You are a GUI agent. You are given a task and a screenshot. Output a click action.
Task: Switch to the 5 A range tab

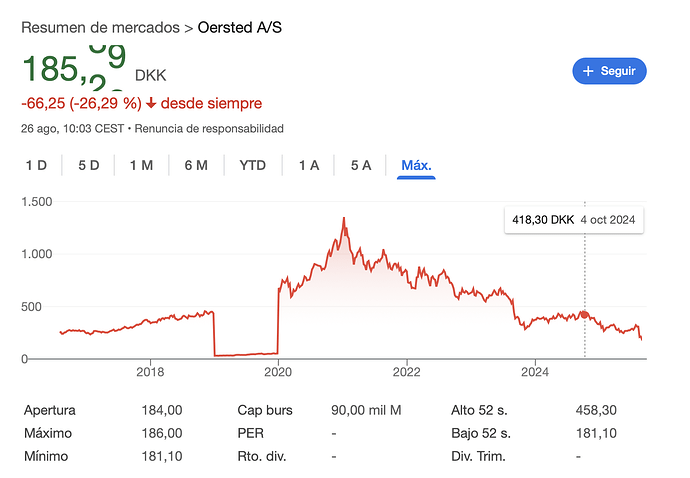coord(361,165)
